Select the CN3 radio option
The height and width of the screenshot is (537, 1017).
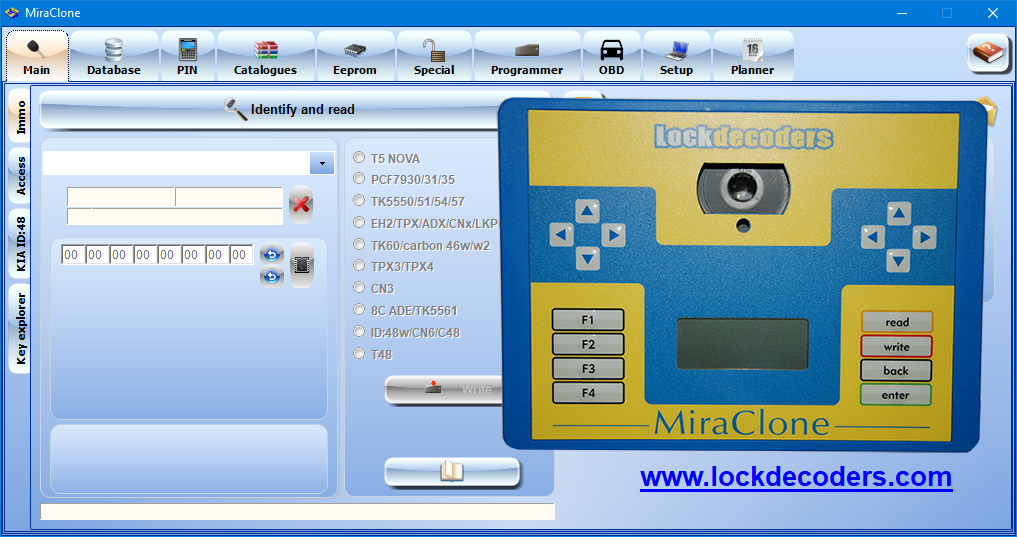click(359, 288)
